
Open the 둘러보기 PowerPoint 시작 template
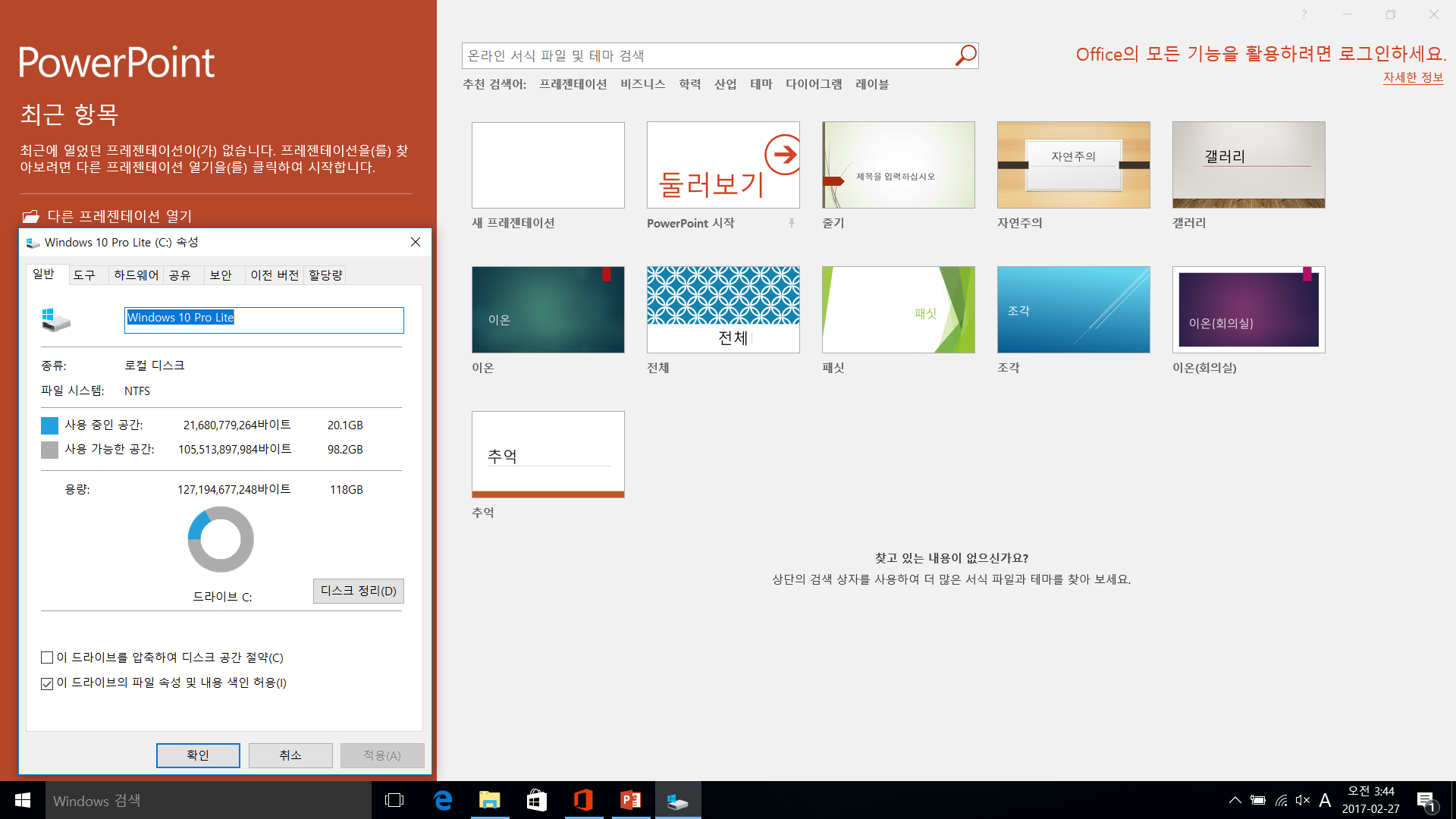click(723, 165)
